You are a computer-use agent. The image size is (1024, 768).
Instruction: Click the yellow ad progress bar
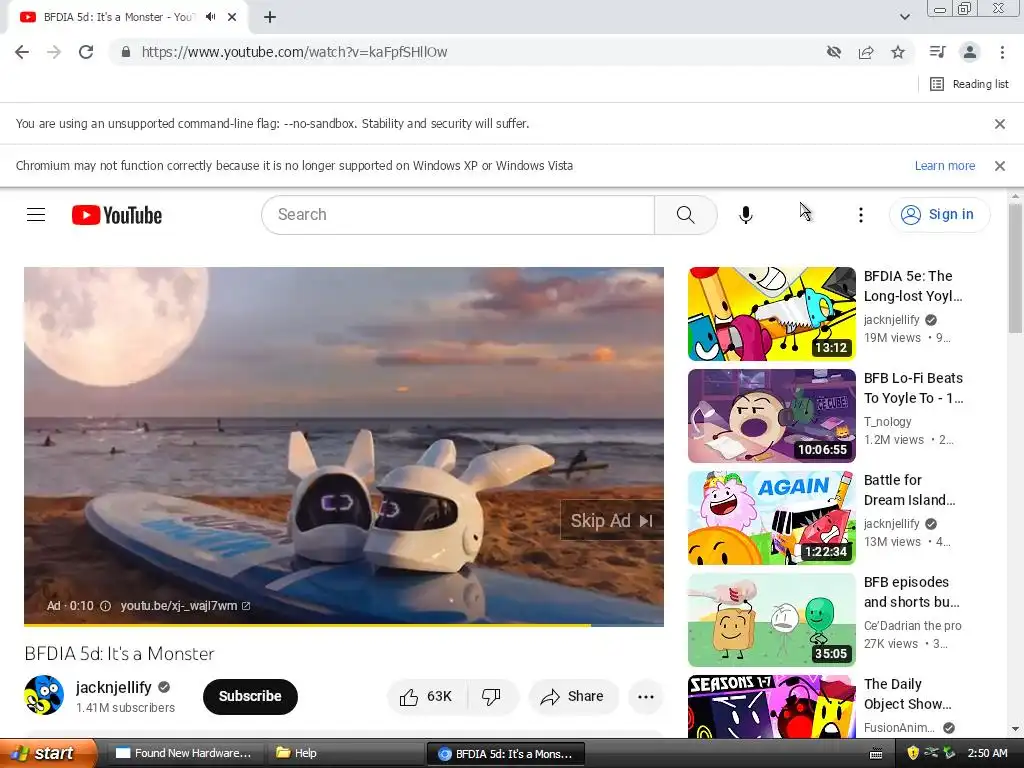(x=307, y=625)
